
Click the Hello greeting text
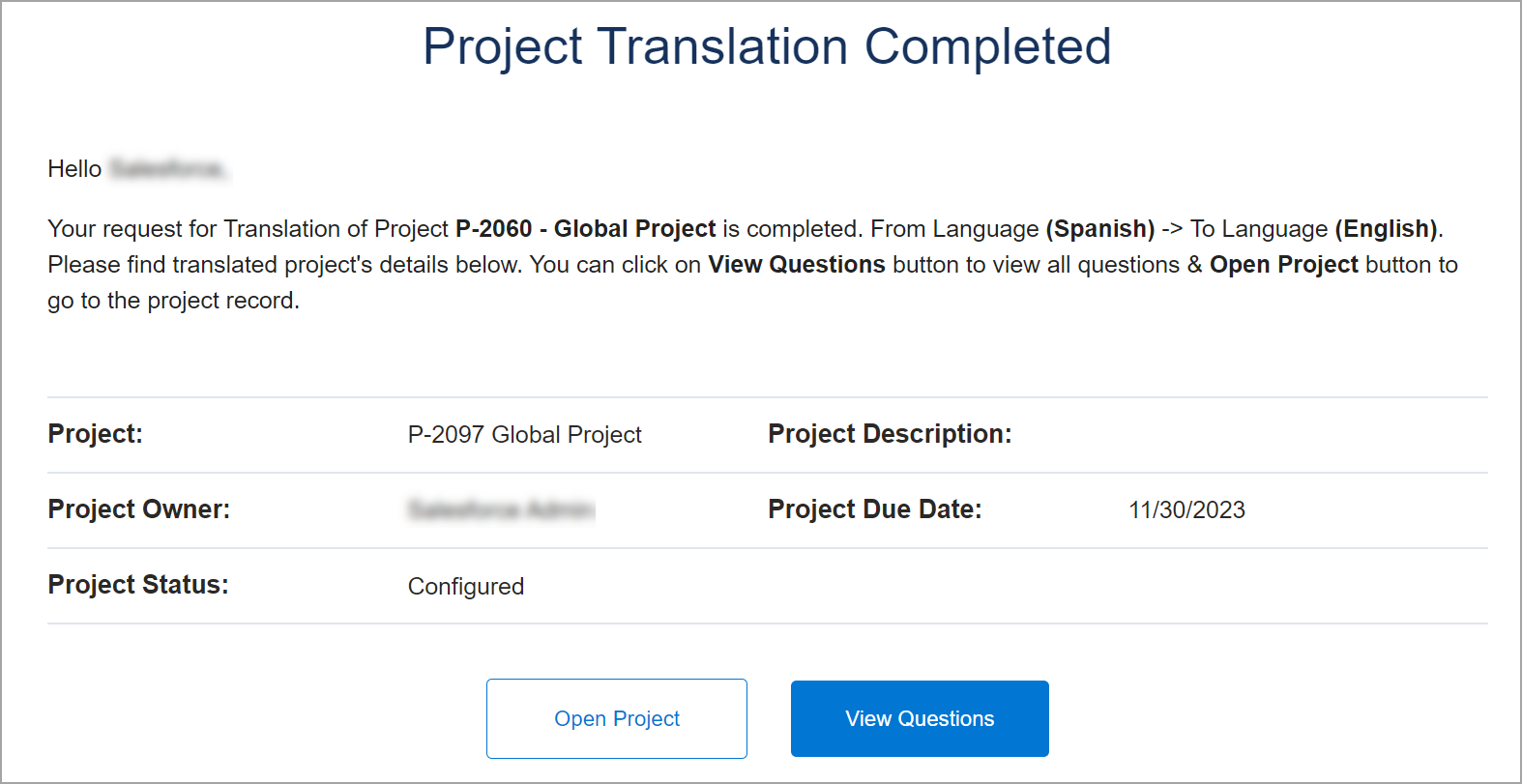click(x=74, y=169)
